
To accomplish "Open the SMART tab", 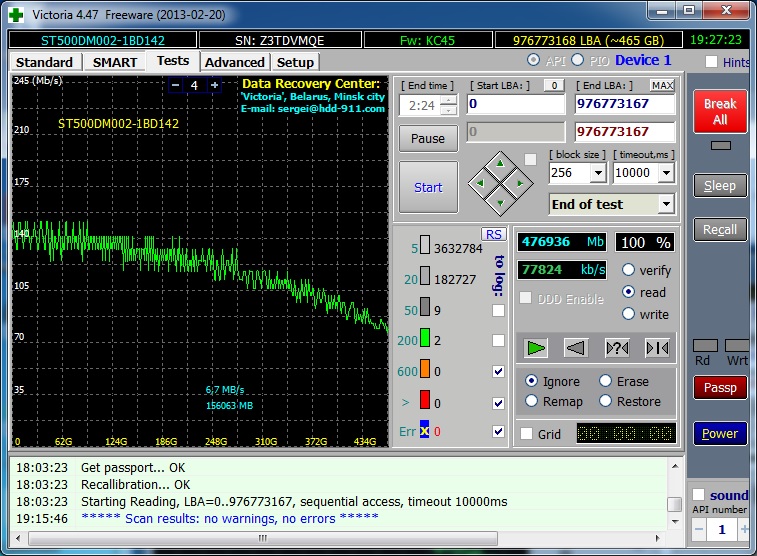I will click(114, 62).
